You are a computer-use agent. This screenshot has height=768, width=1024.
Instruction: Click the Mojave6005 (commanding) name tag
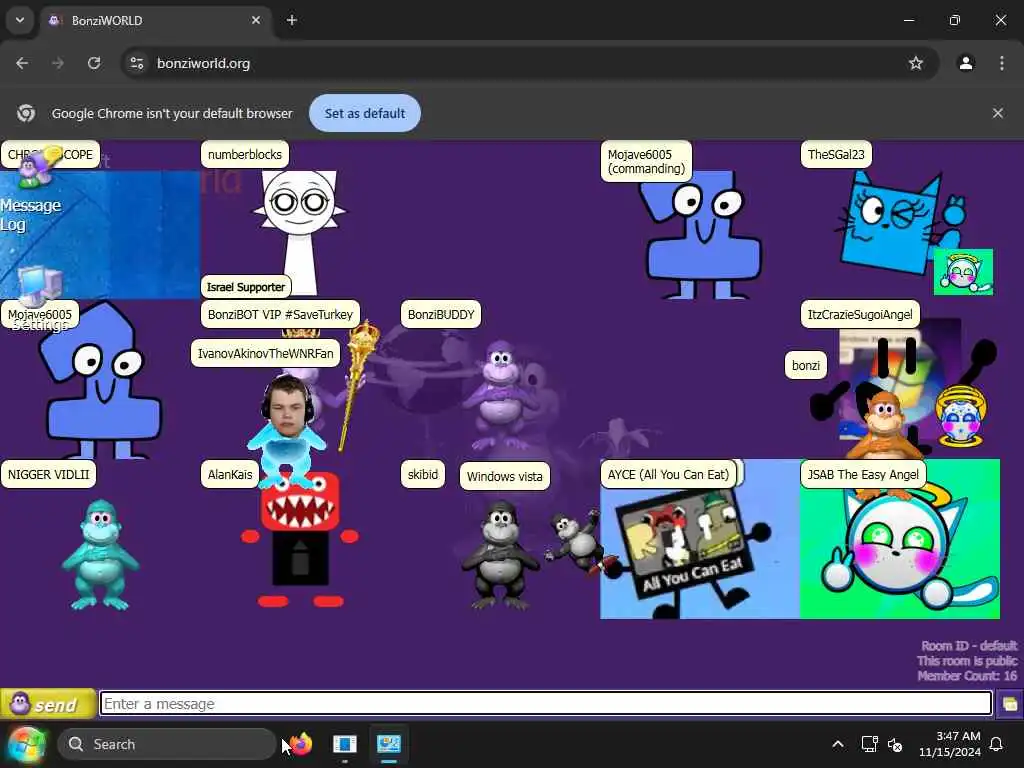646,161
